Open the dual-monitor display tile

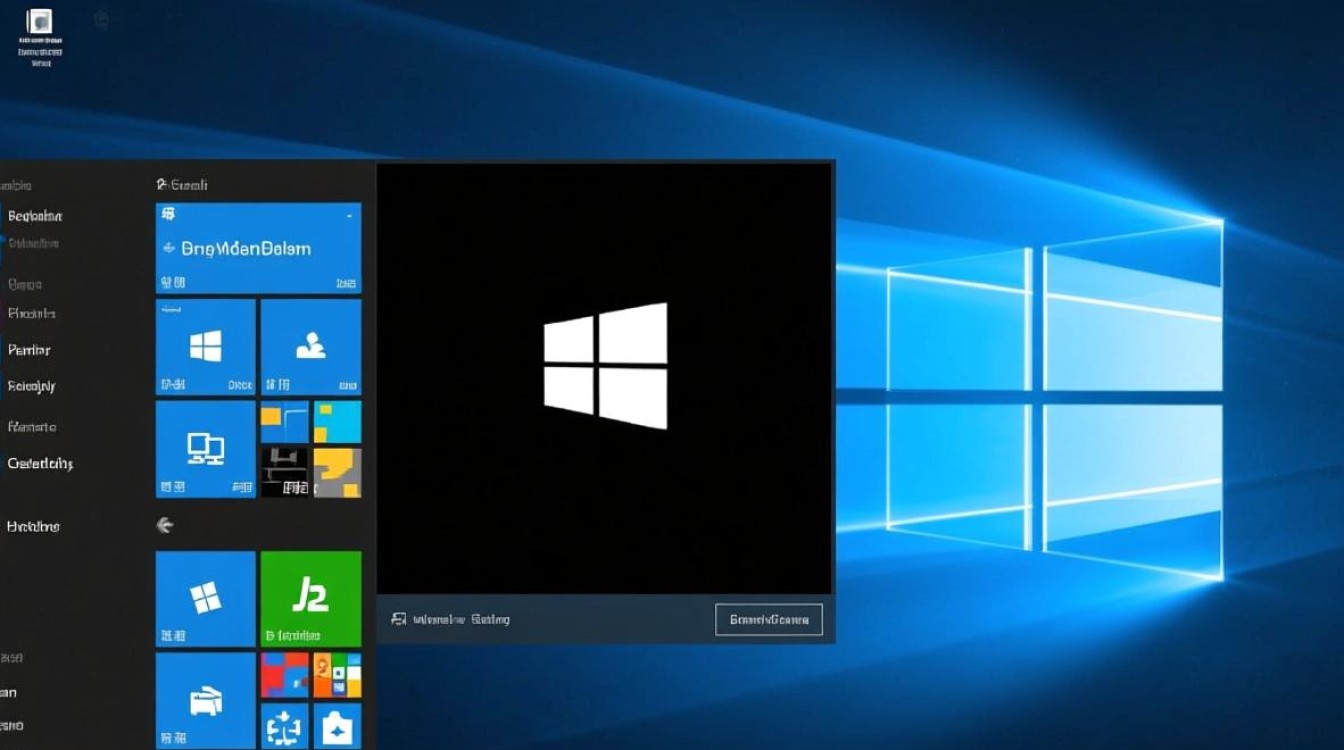point(204,450)
